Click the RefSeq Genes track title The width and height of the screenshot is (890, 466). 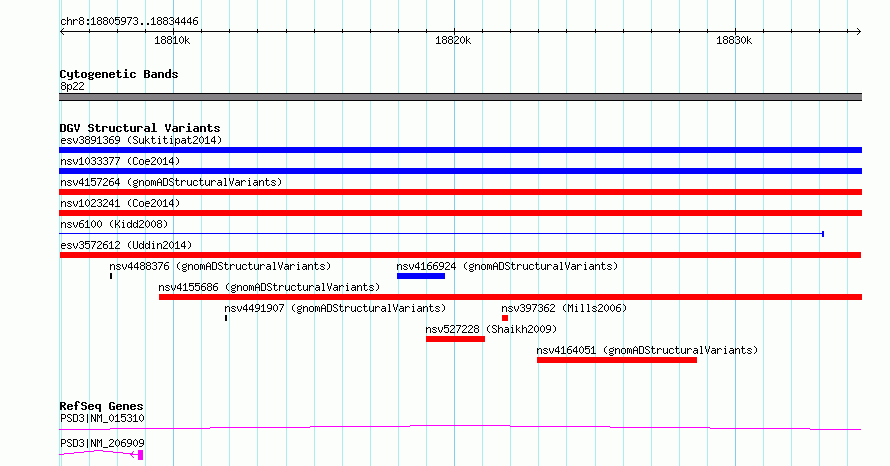point(101,406)
